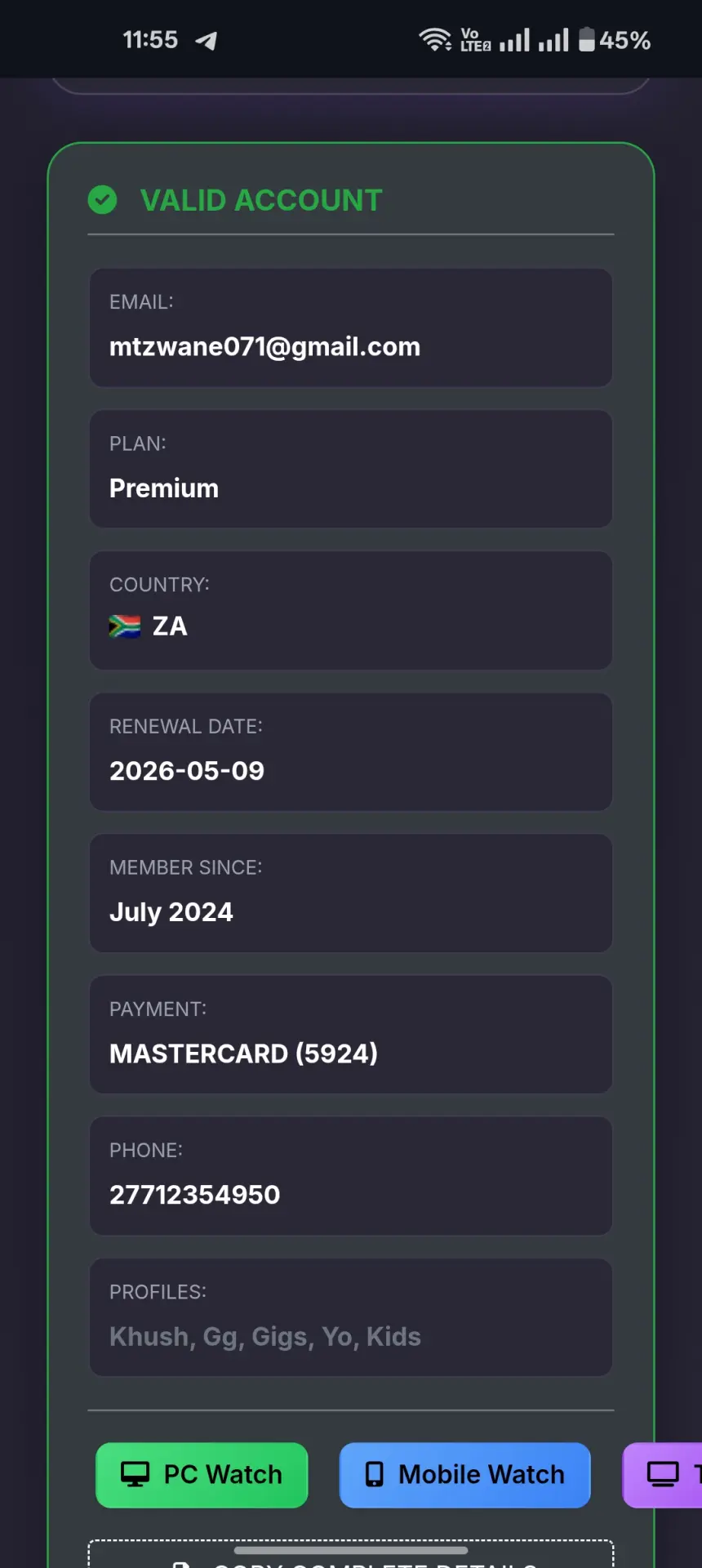
Task: Click the green Valid Account checkmark icon
Action: 102,200
